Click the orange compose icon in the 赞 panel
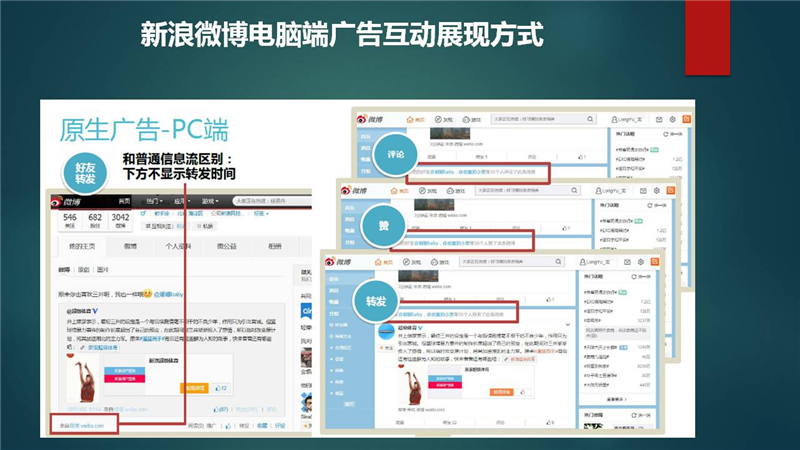Image resolution: width=800 pixels, height=450 pixels. (x=670, y=190)
